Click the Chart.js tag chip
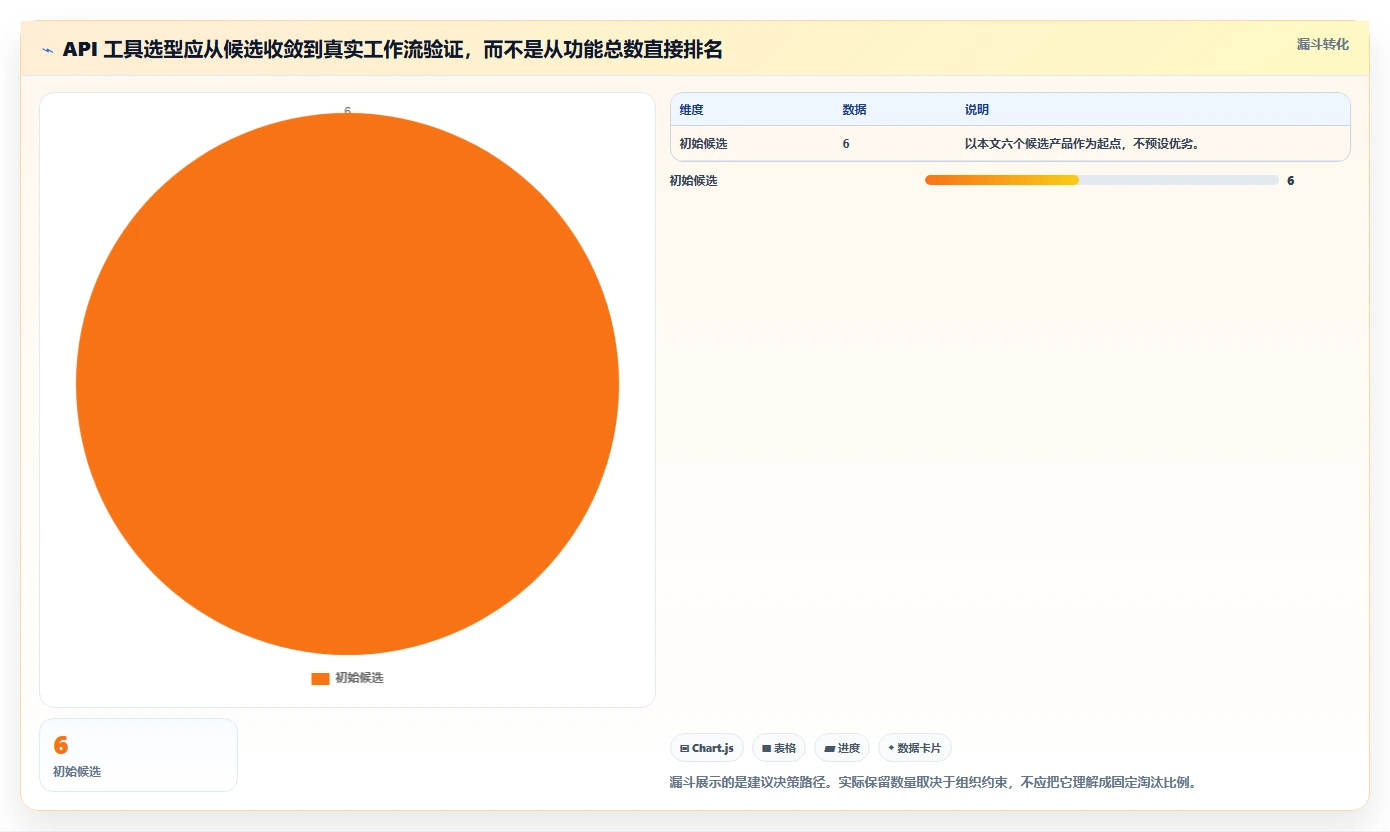This screenshot has width=1390, height=832. tap(707, 748)
